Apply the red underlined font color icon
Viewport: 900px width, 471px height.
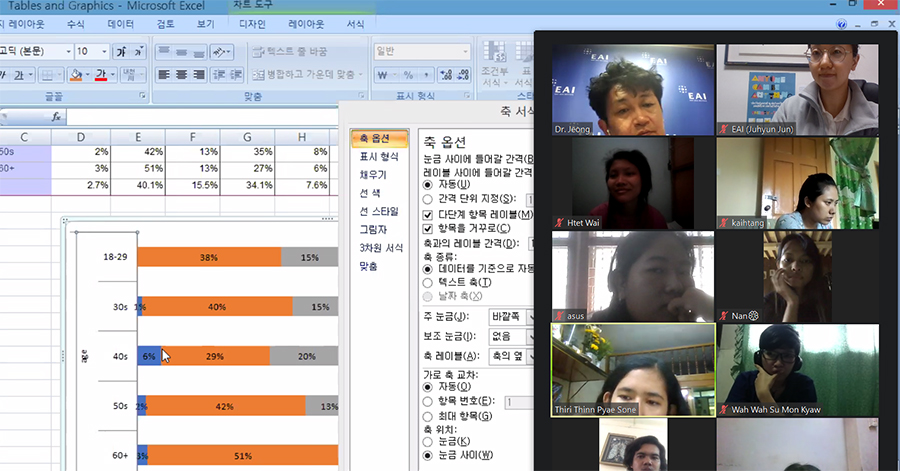pos(101,75)
